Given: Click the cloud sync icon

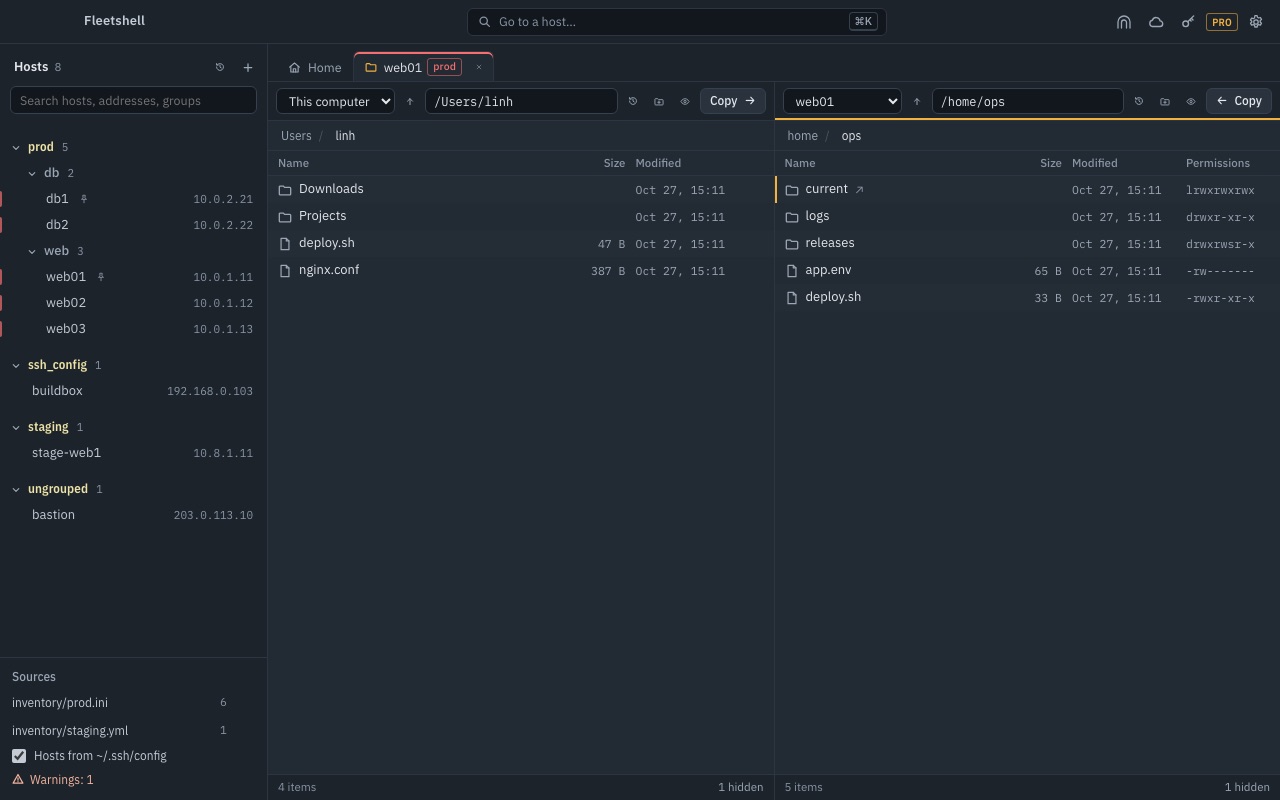Looking at the screenshot, I should click(x=1156, y=22).
